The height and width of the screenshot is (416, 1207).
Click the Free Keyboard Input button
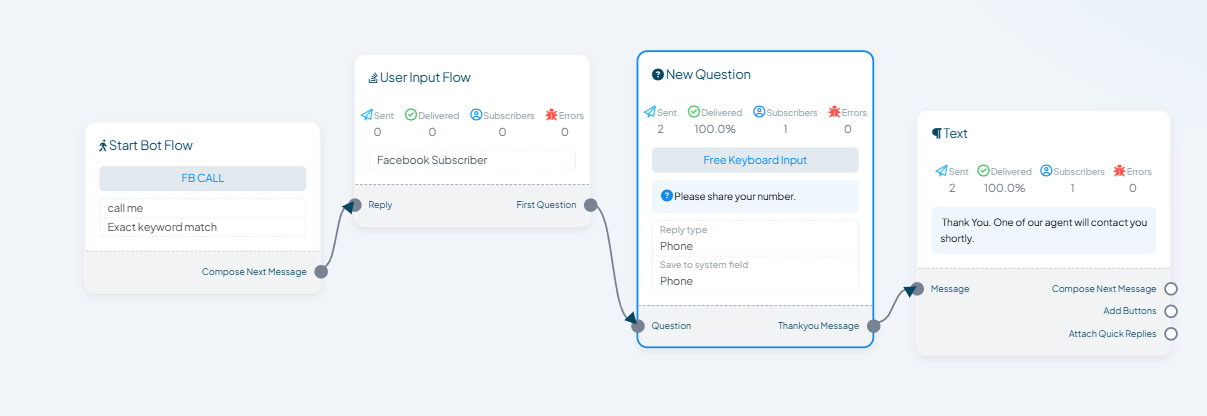coord(755,160)
